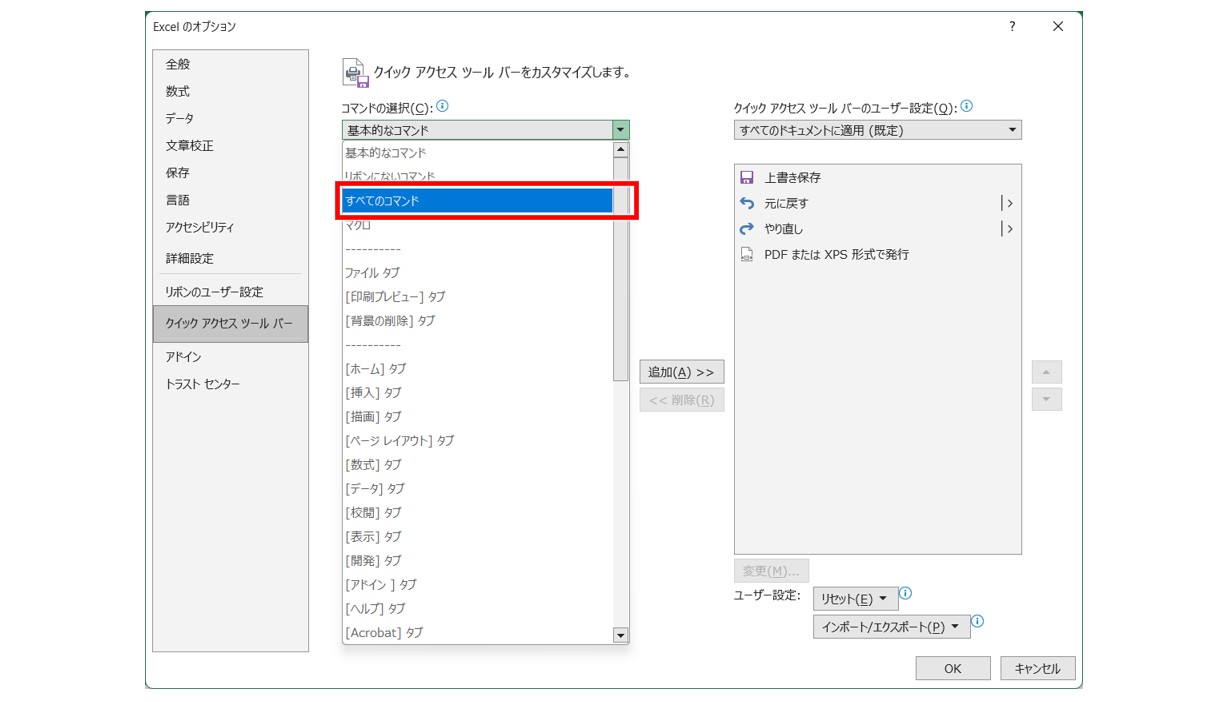Click the << 削除(R) button

(x=681, y=400)
